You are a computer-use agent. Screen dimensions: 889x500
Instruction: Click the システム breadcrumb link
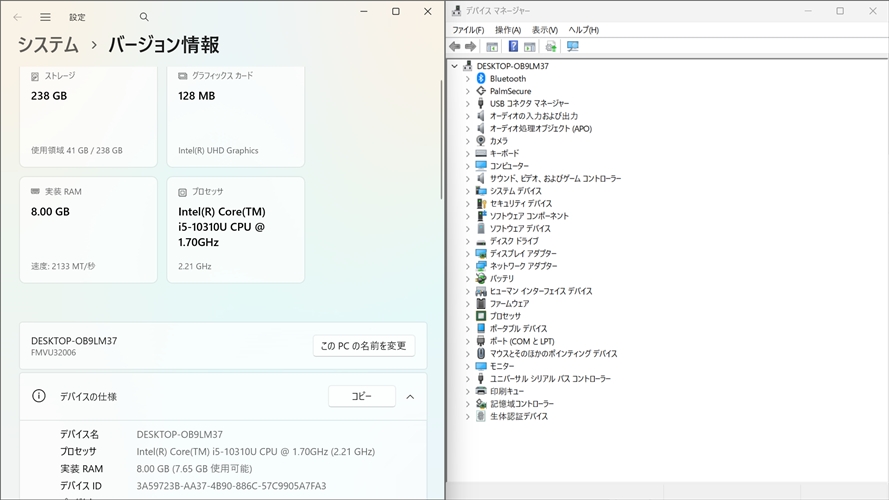48,45
